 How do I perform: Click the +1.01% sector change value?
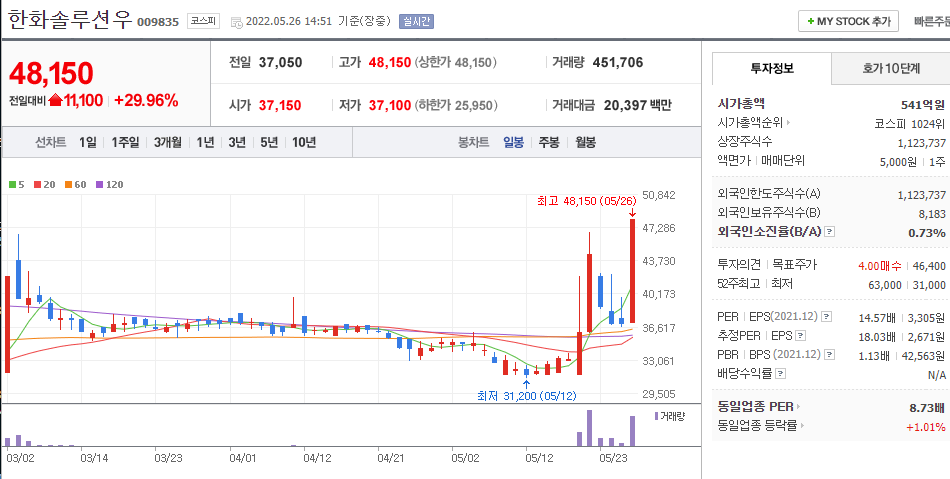pyautogui.click(x=926, y=426)
